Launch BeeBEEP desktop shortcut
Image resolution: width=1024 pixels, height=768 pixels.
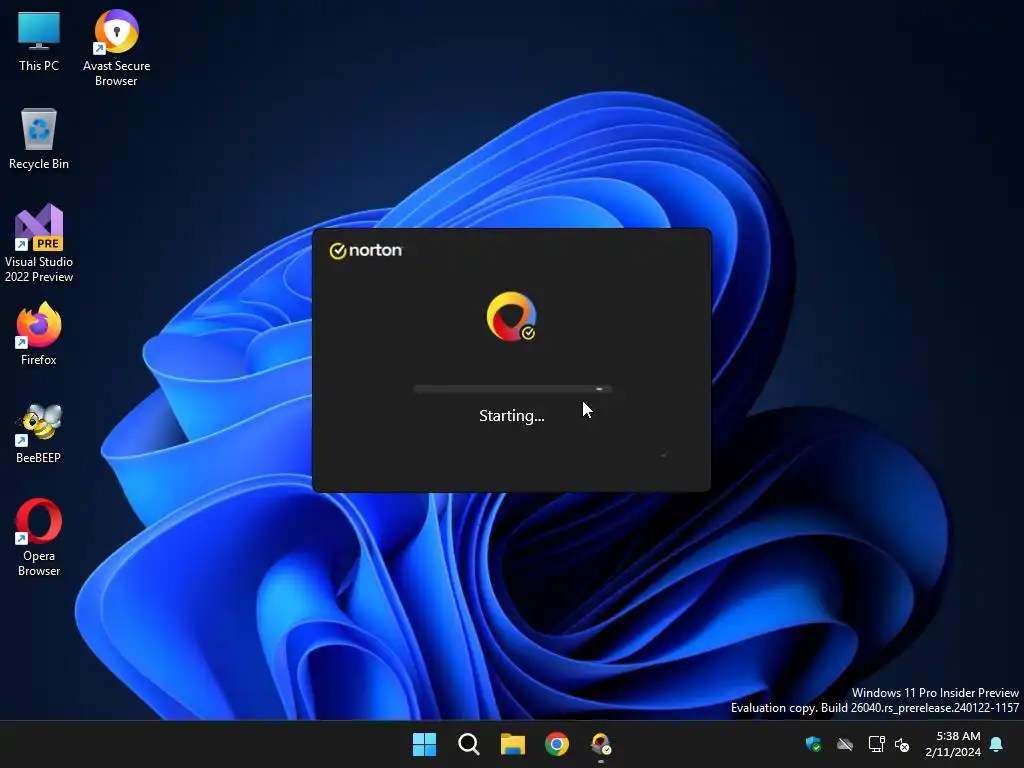point(39,432)
